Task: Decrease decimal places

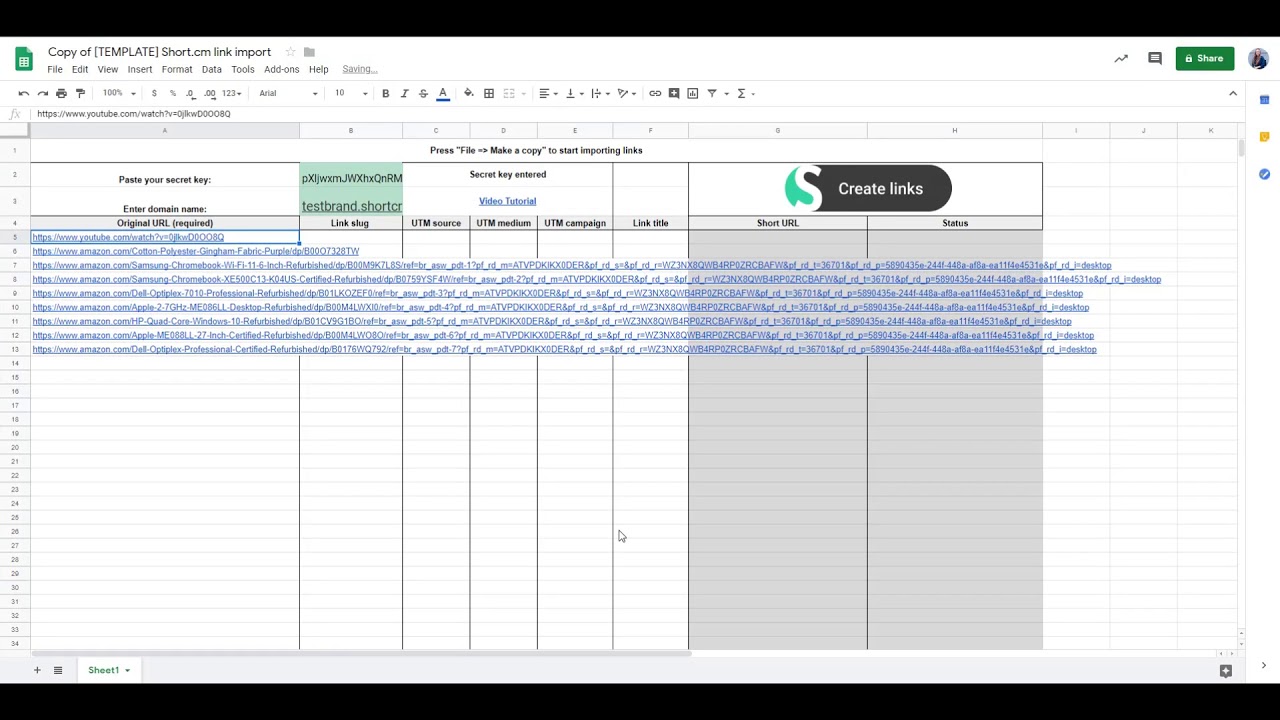Action: point(190,93)
